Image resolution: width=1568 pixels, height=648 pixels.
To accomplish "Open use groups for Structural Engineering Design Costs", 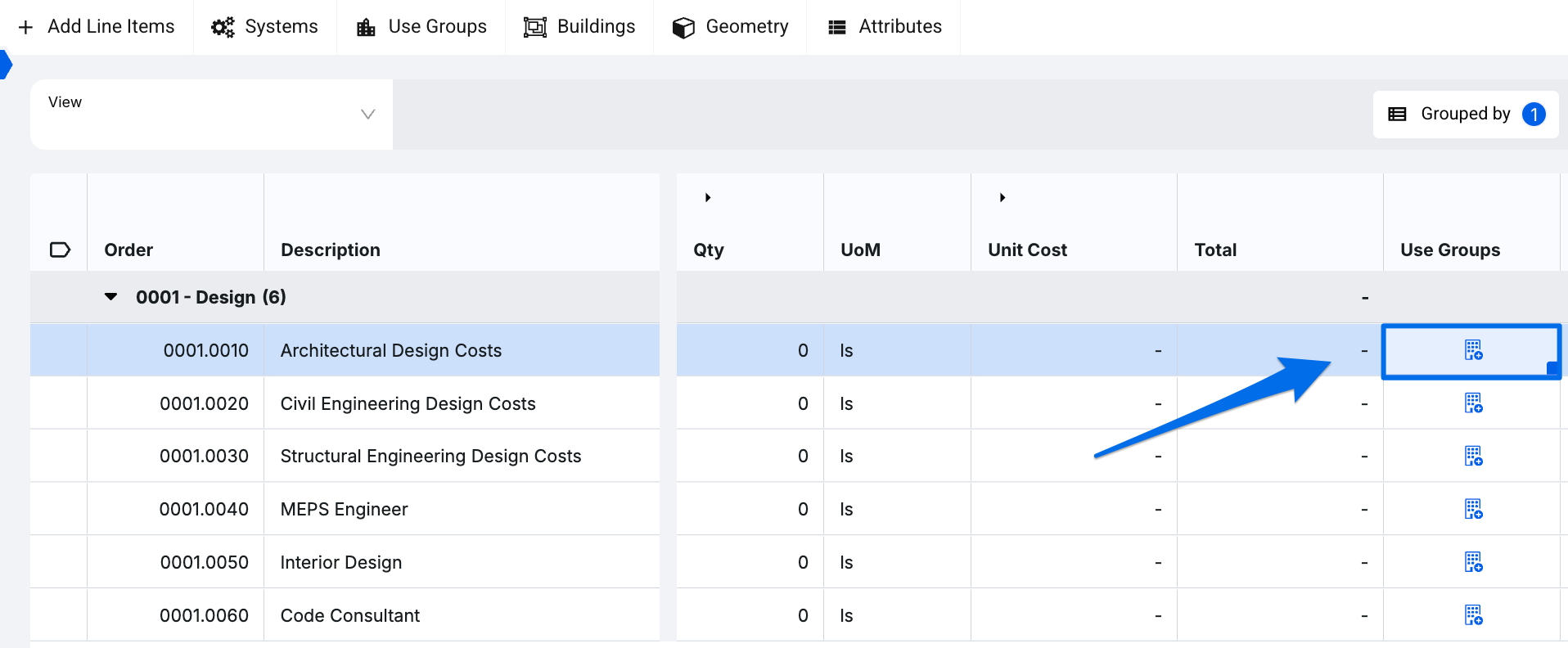I will (x=1473, y=456).
